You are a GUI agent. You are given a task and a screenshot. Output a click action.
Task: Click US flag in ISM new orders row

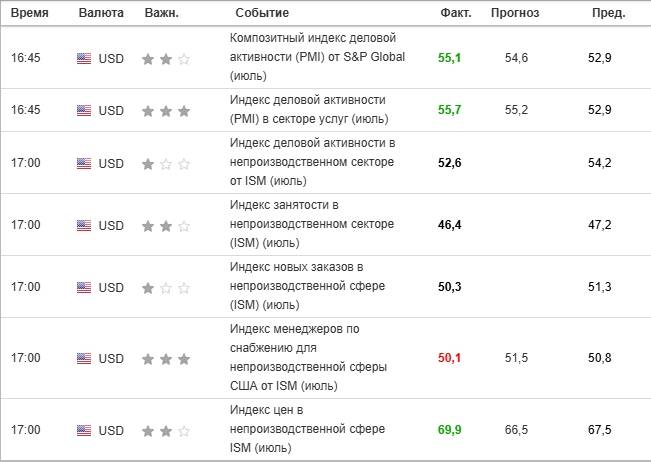[x=84, y=287]
